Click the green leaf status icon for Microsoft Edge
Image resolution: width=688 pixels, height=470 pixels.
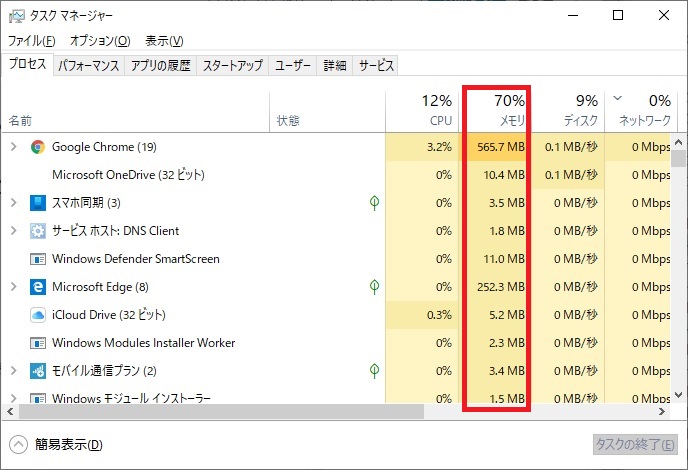click(x=374, y=287)
